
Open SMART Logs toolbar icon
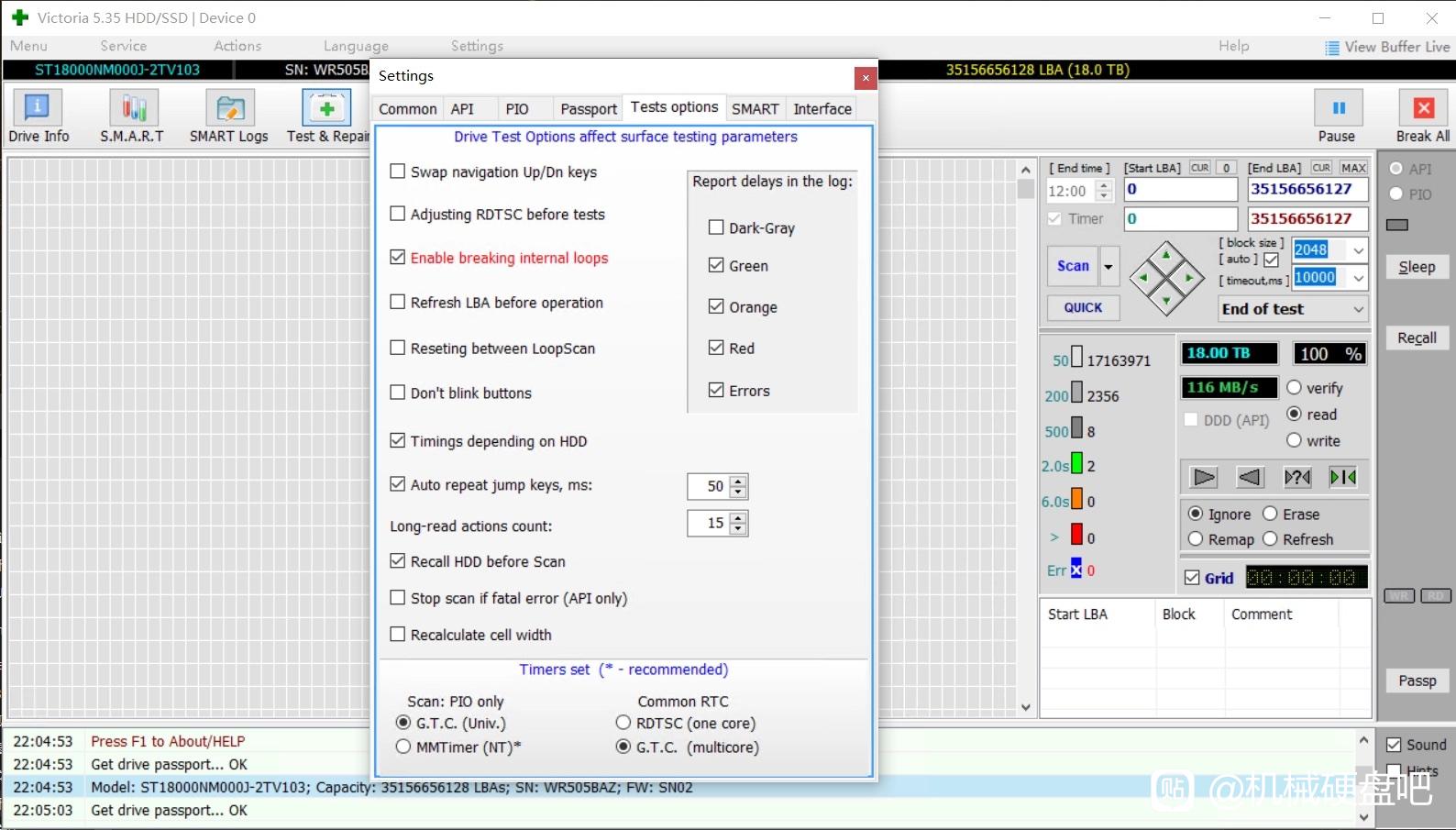229,108
